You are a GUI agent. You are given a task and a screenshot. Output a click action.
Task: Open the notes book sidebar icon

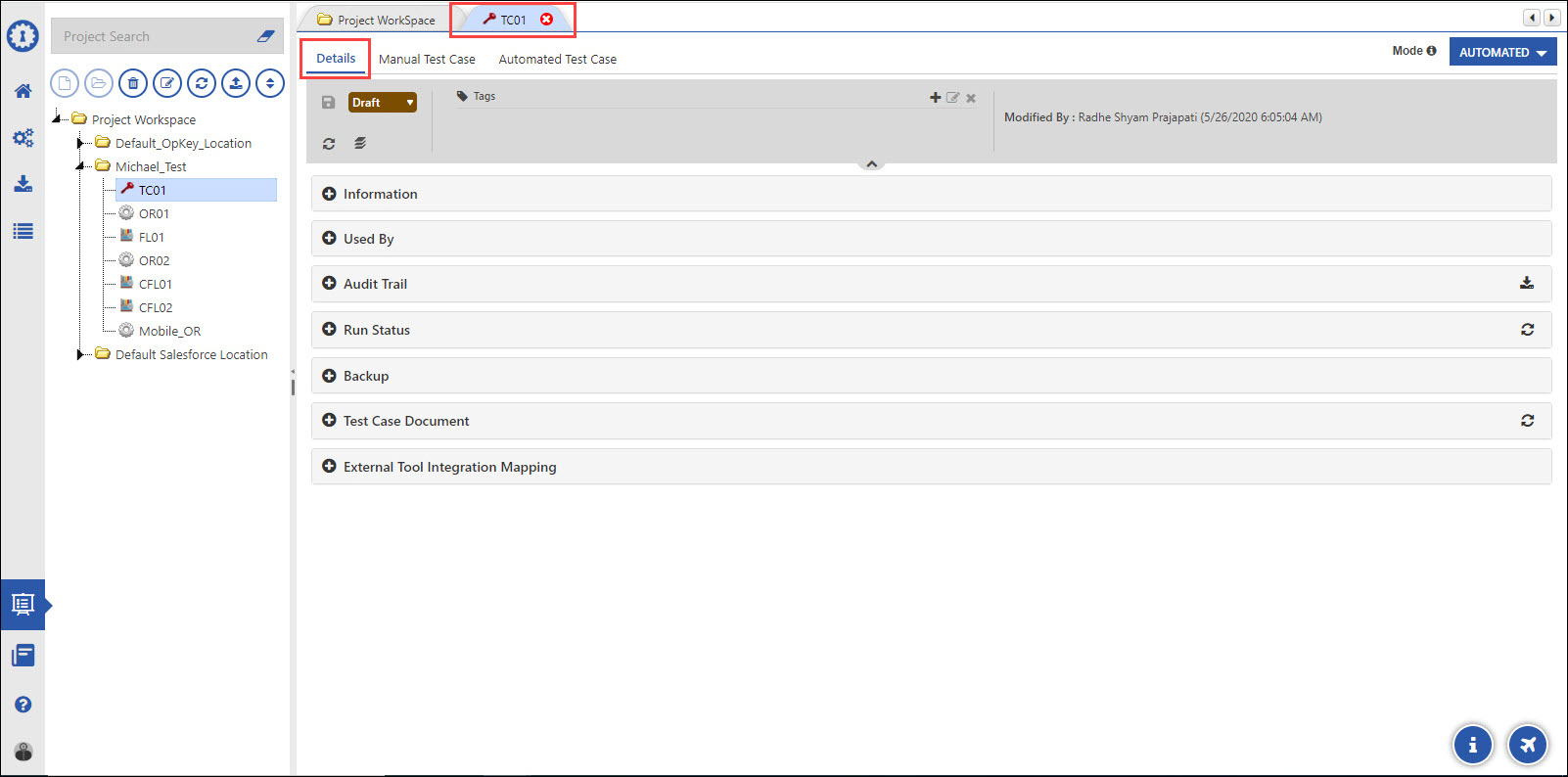coord(23,656)
